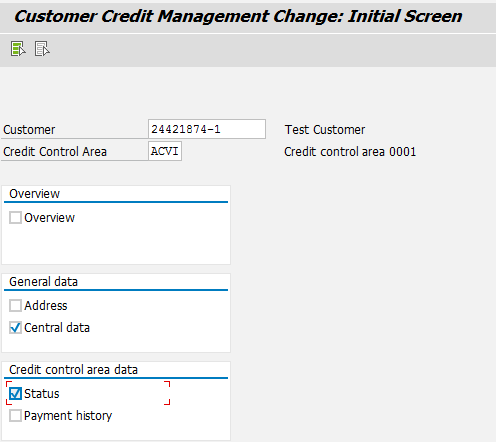Click the Customer Credit Management Change title

(238, 16)
